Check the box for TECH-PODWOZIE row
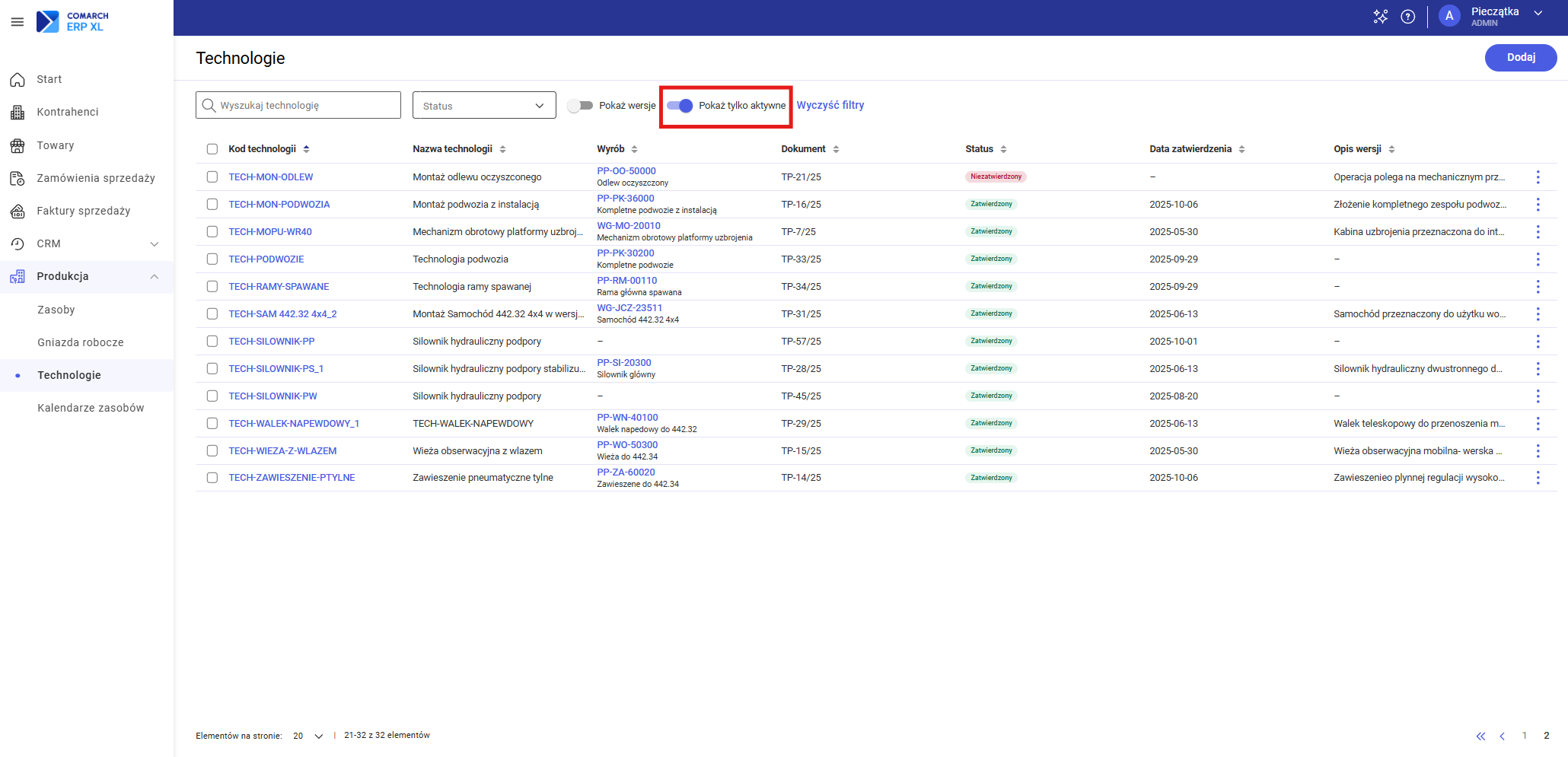The image size is (1568, 757). [212, 259]
